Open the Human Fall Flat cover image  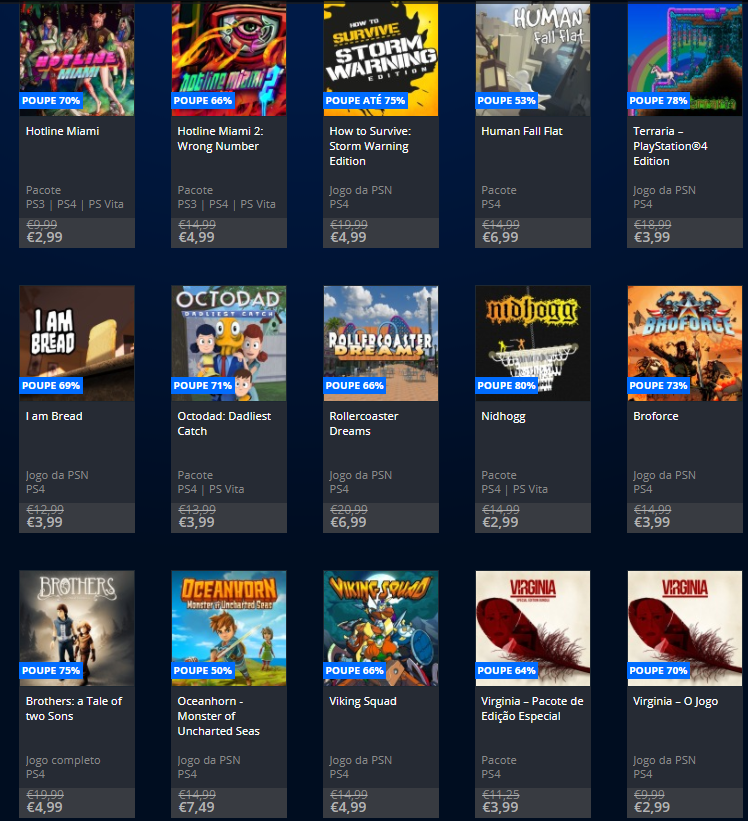pos(533,59)
